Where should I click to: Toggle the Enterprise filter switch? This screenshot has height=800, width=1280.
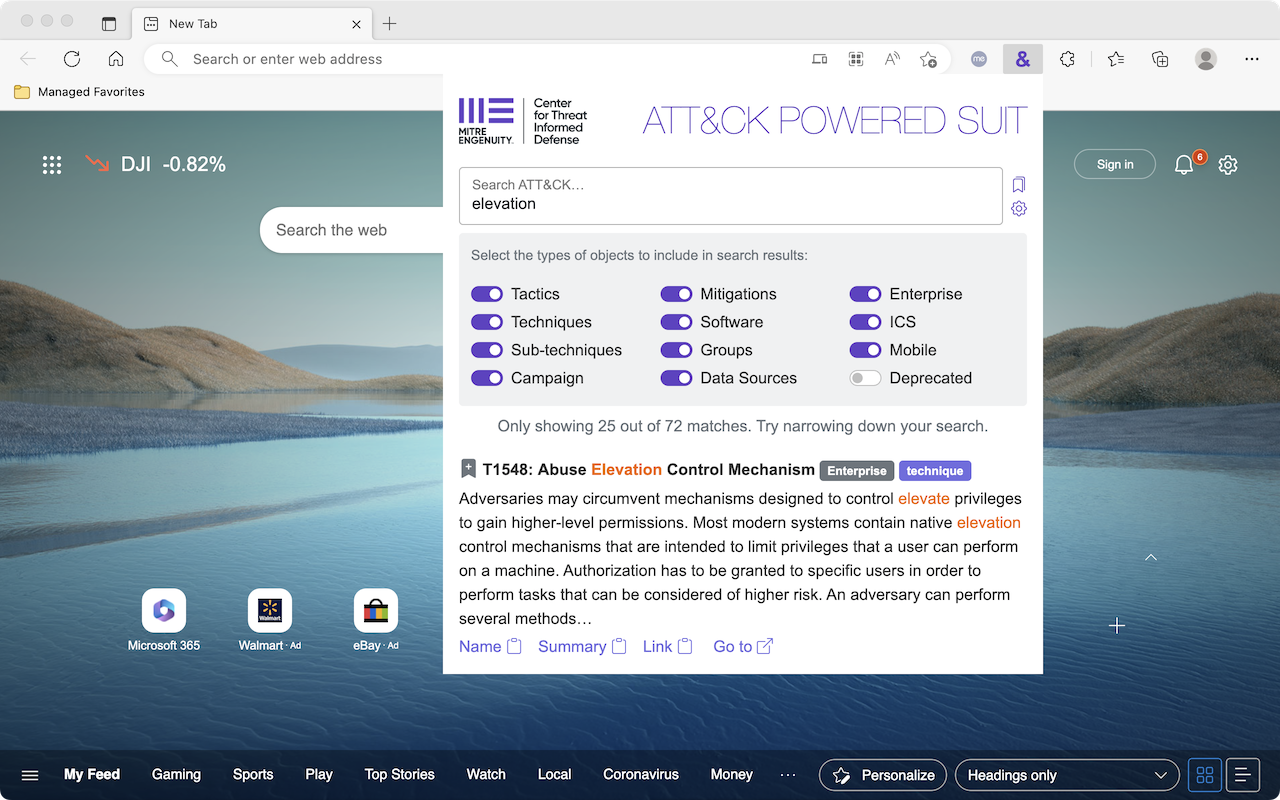[865, 294]
